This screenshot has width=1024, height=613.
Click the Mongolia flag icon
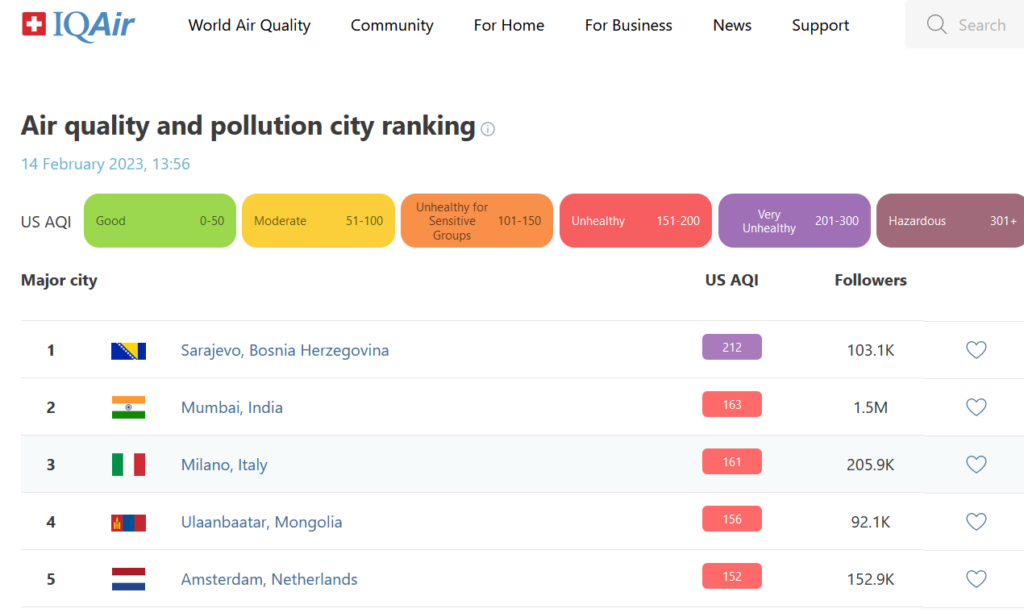pos(128,522)
